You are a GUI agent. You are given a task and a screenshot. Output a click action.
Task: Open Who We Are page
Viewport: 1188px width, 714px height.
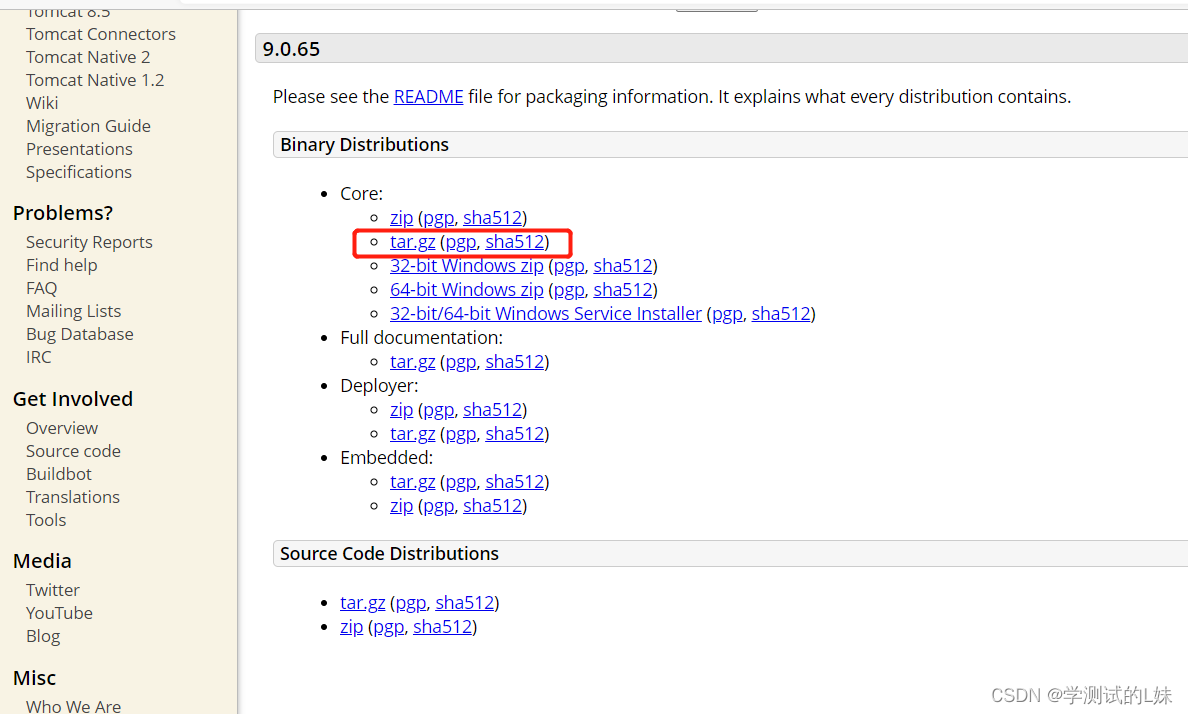pos(73,706)
